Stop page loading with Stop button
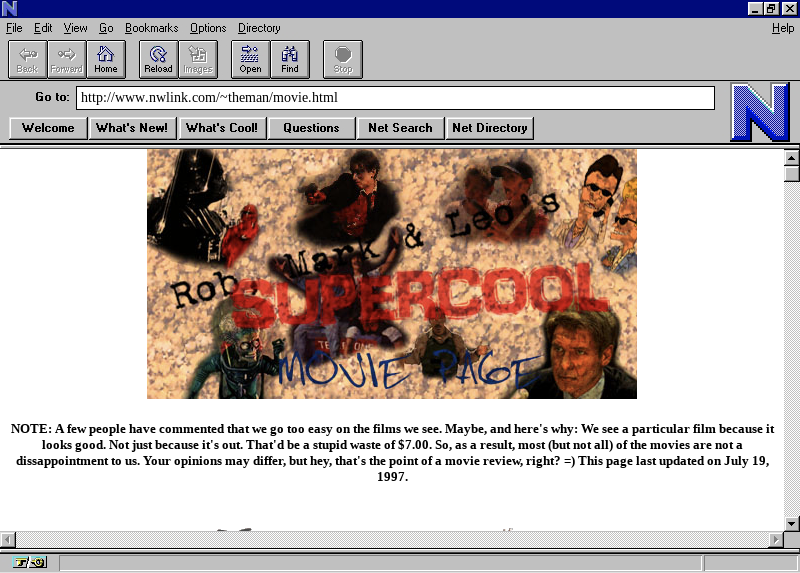 pyautogui.click(x=343, y=59)
